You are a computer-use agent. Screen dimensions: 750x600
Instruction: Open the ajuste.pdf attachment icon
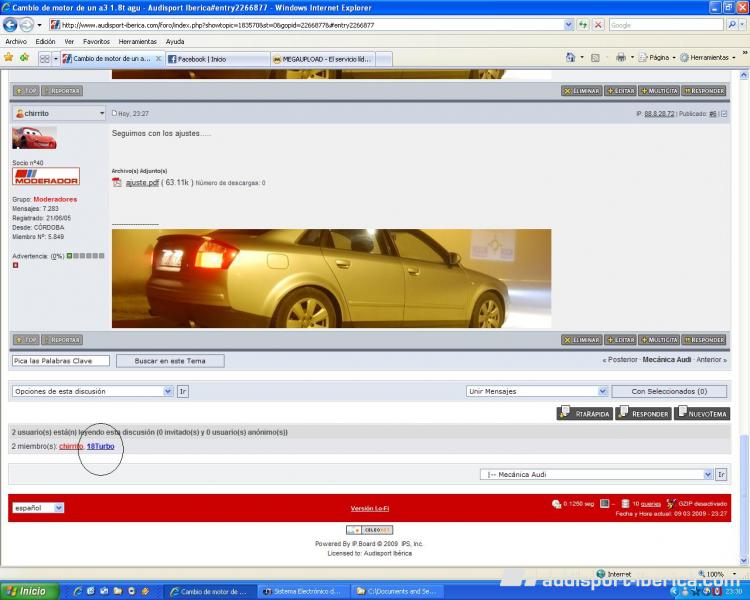(x=117, y=182)
